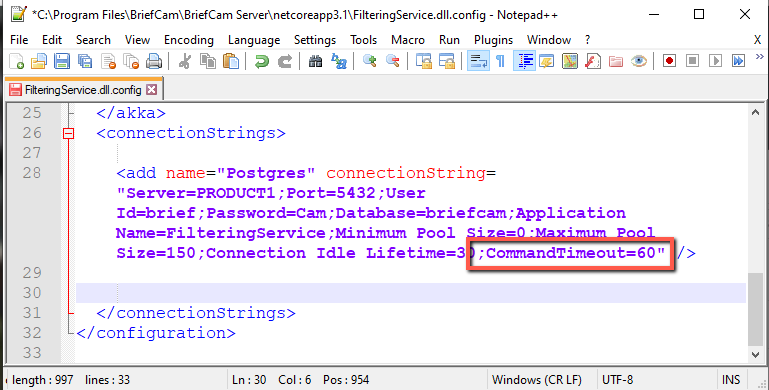Click the vertical scrollbar down arrow

coord(755,354)
